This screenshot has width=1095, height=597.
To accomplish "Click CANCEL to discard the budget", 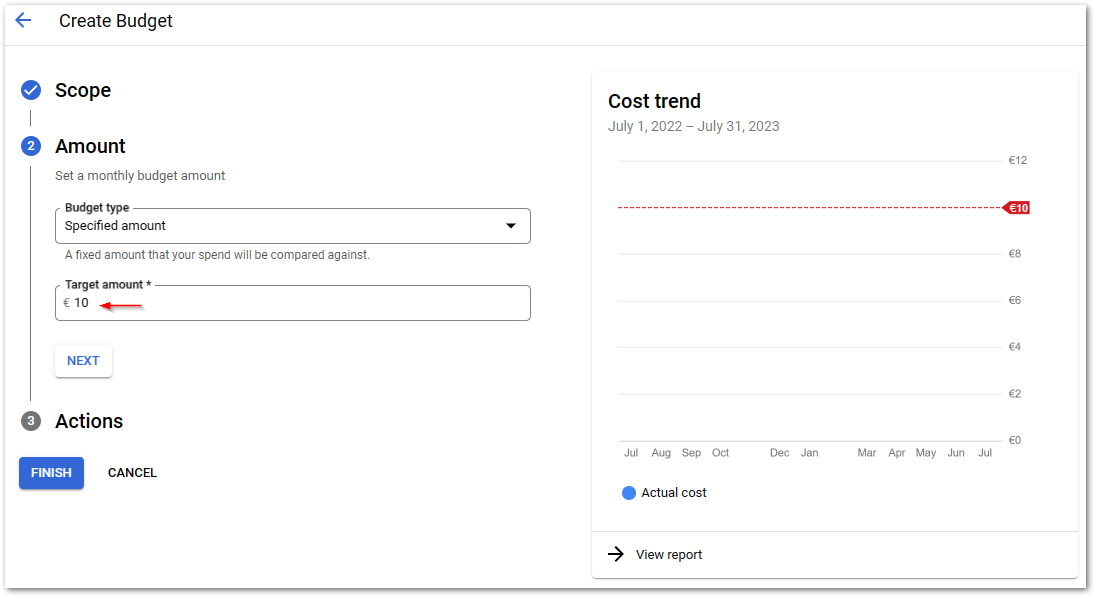I will pos(132,472).
